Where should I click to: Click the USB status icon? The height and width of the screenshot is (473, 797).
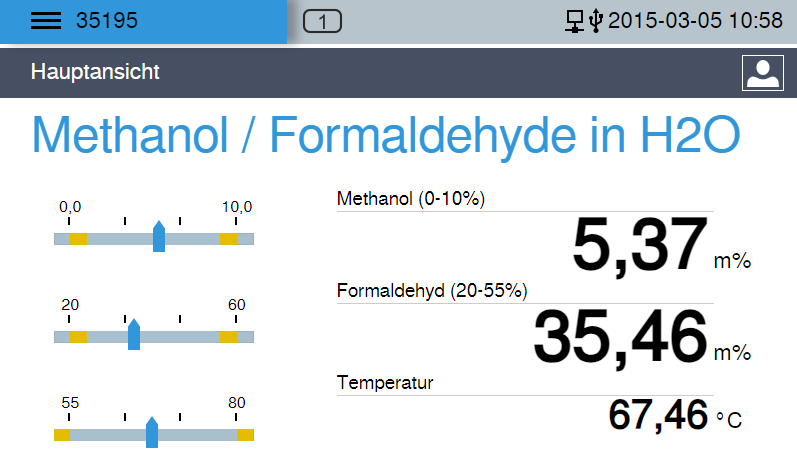[x=596, y=21]
